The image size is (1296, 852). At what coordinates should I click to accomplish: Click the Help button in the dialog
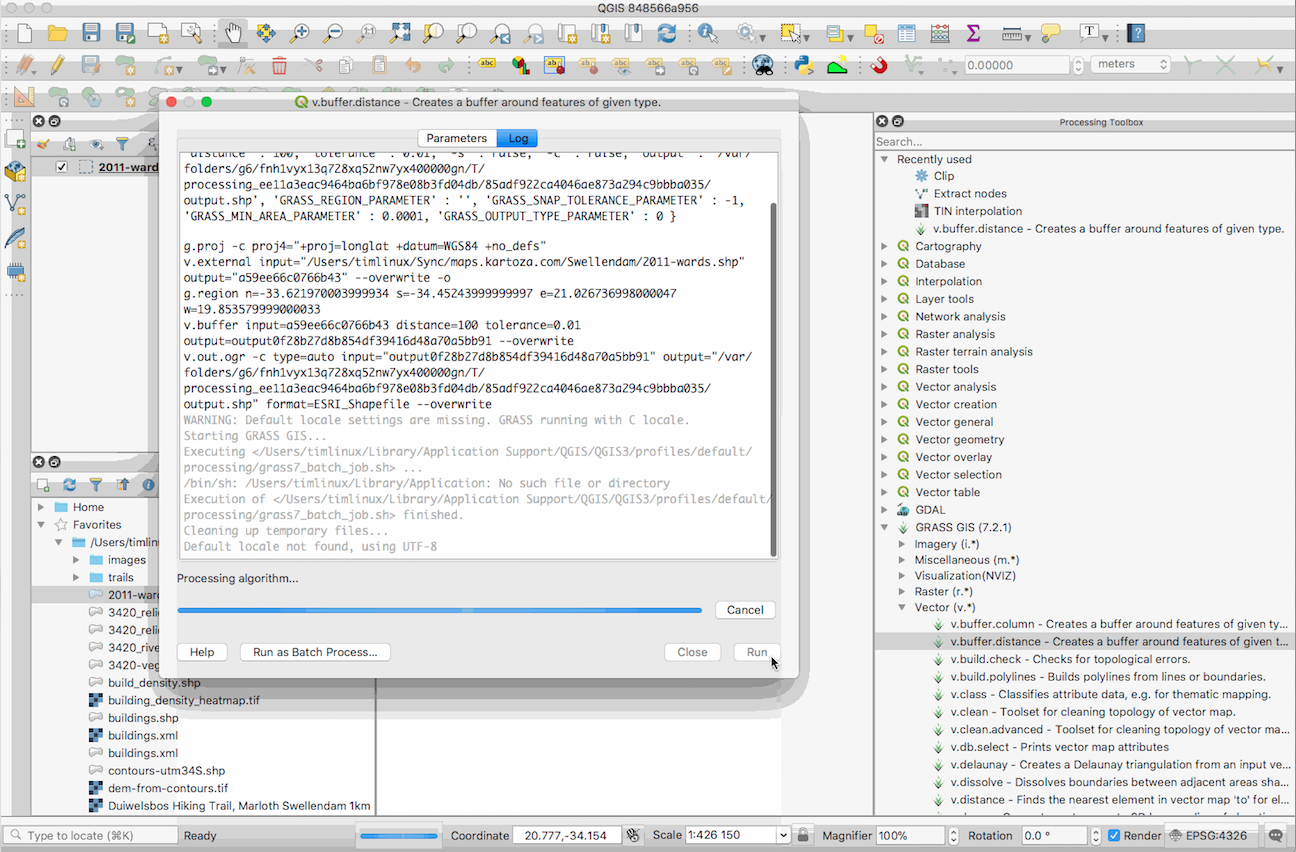point(202,652)
